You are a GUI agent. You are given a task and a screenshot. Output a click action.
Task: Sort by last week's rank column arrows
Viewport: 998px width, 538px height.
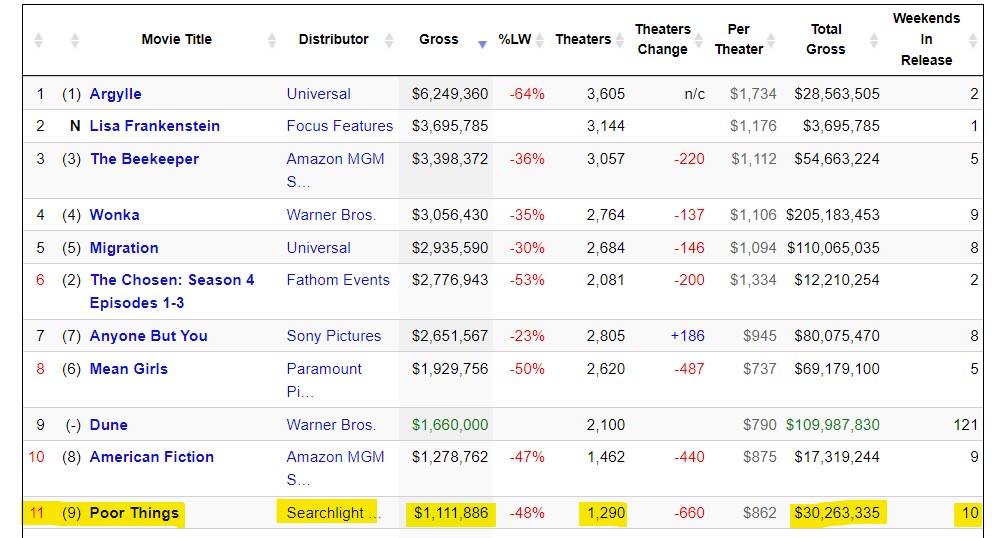pos(75,40)
